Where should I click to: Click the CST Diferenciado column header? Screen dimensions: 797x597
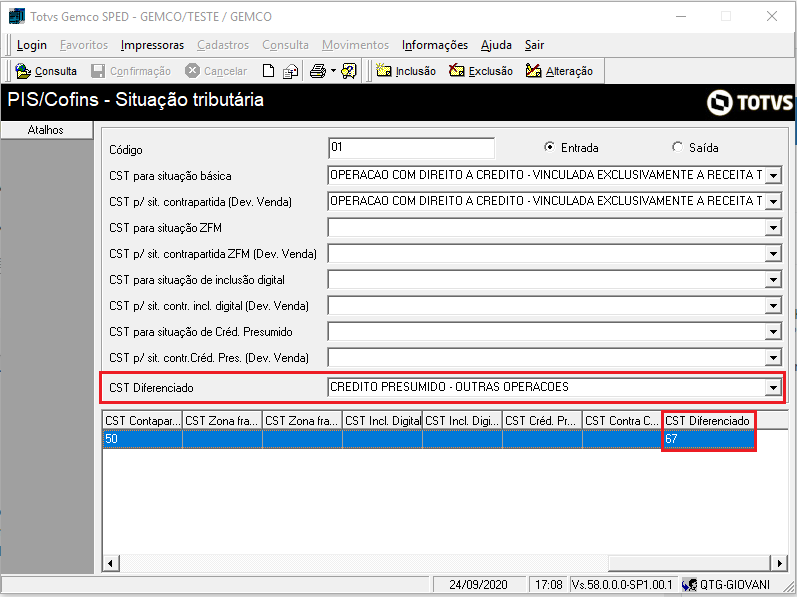tap(708, 421)
